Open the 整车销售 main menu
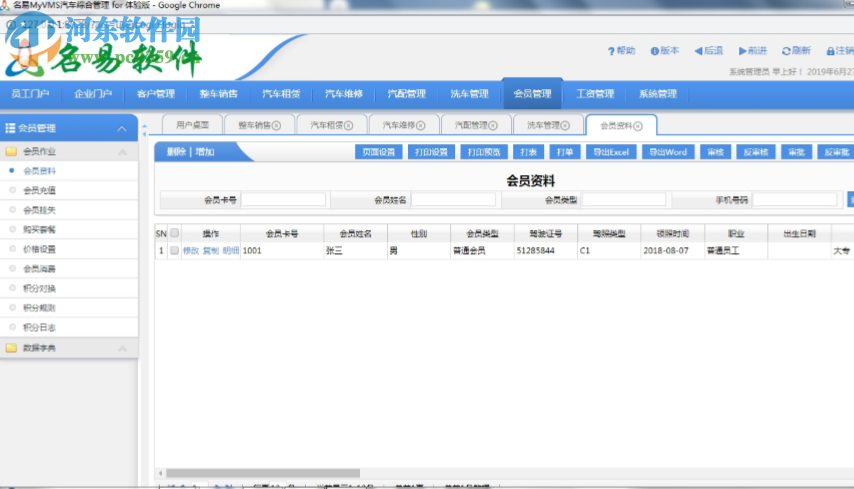The height and width of the screenshot is (489, 854). coord(218,94)
